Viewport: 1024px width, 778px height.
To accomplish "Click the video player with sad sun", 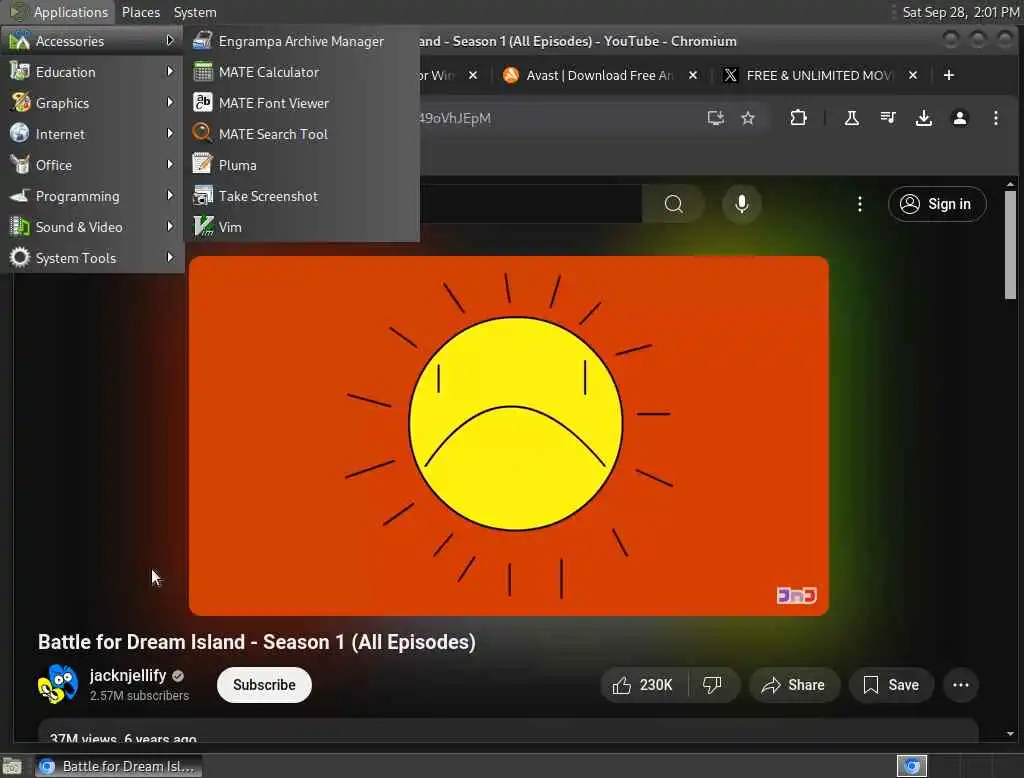I will click(x=509, y=436).
